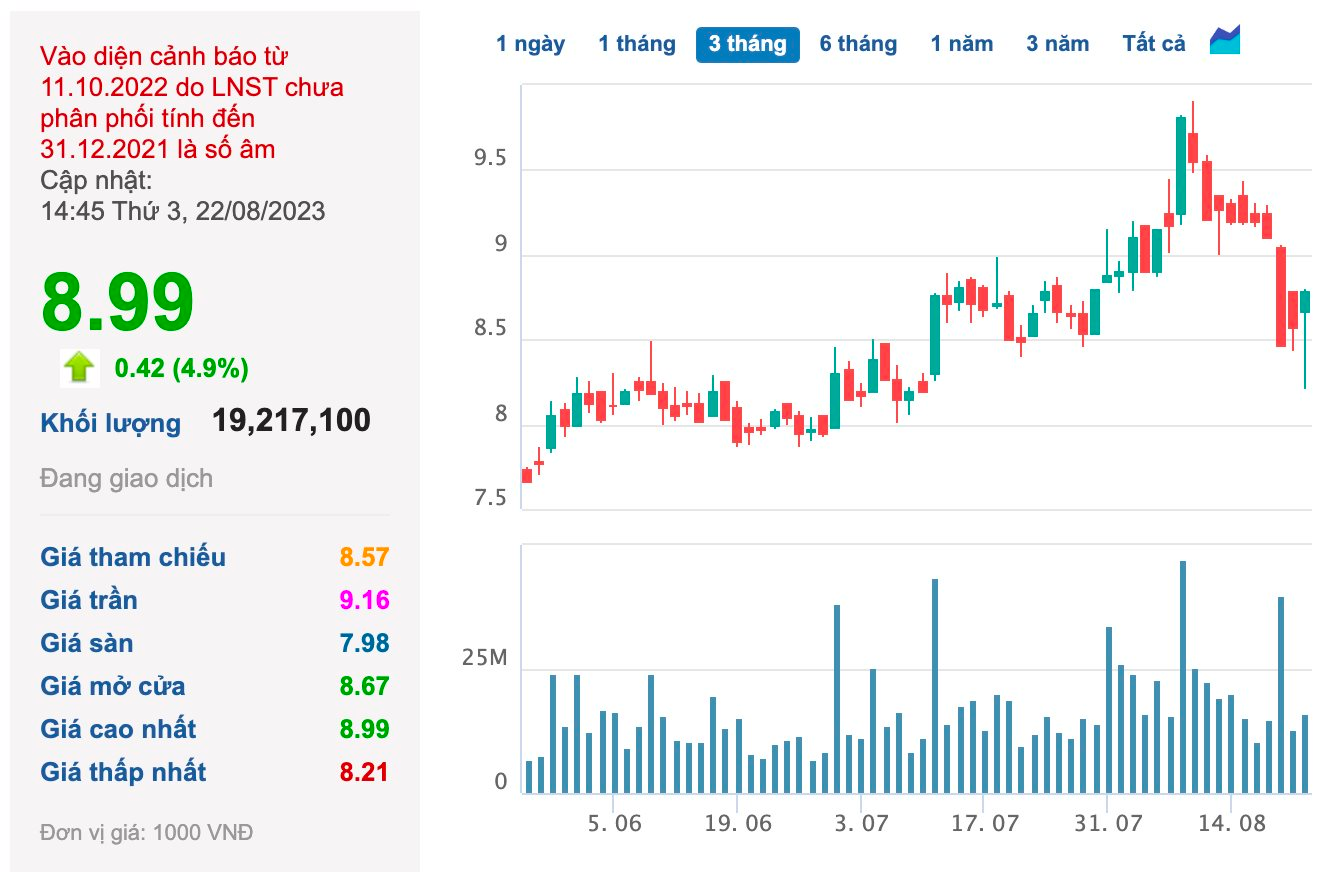Open the area chart type icon

point(1225,41)
